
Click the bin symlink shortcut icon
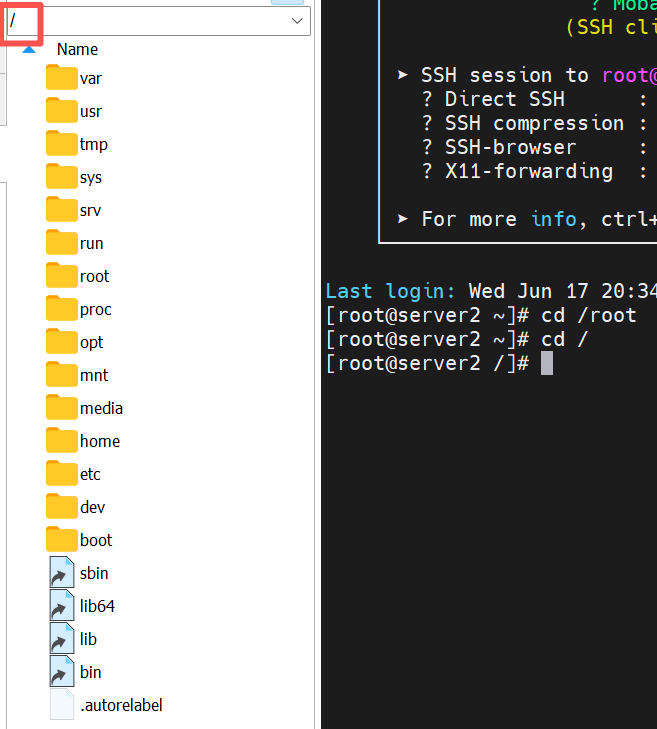62,671
